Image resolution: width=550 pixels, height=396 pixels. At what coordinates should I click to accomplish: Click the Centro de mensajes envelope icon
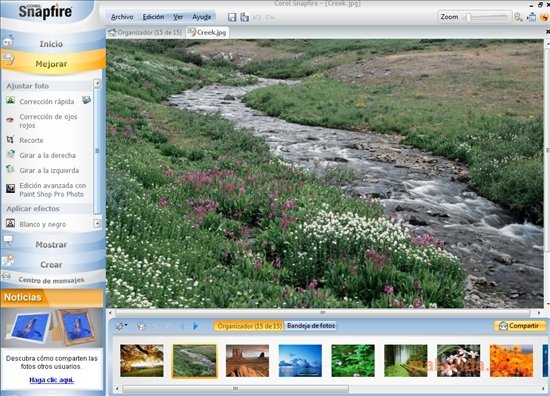click(x=6, y=276)
